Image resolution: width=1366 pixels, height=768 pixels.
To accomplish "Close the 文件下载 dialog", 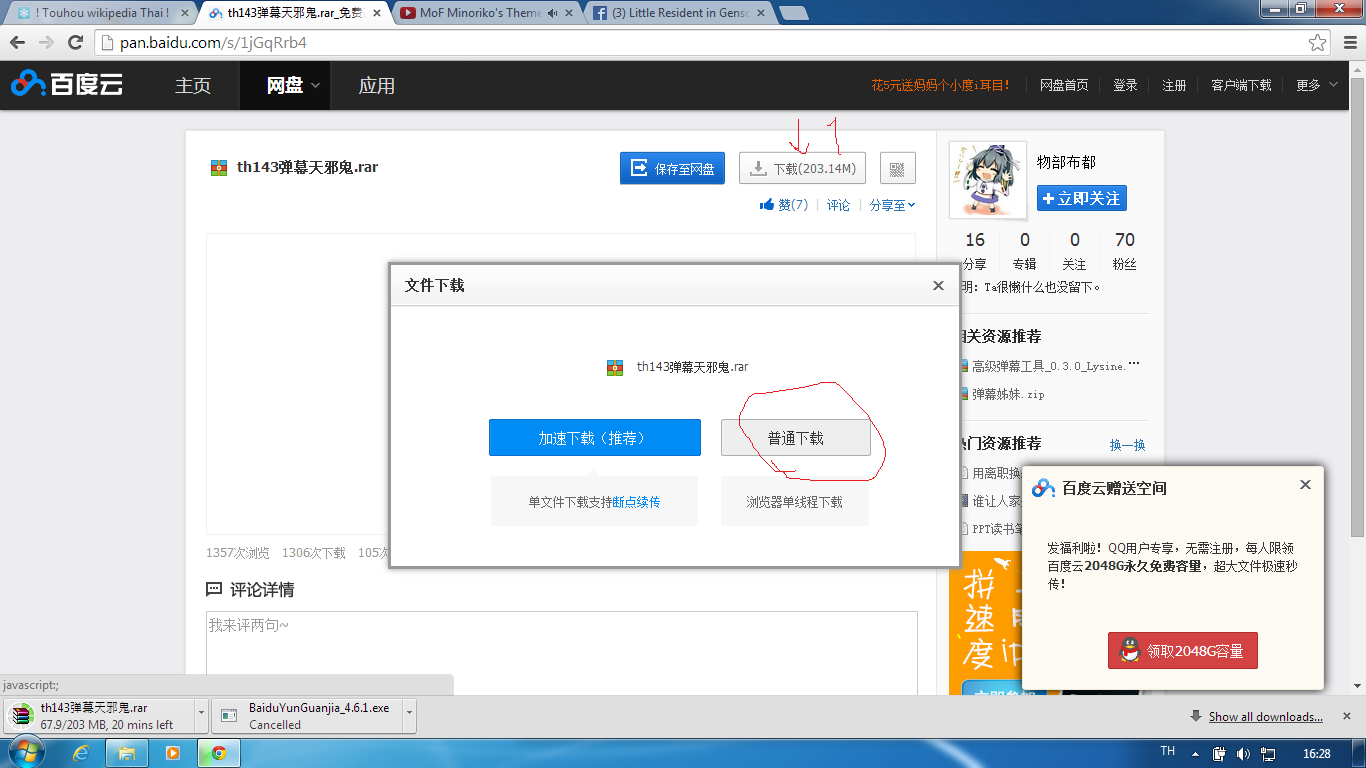I will pyautogui.click(x=938, y=285).
